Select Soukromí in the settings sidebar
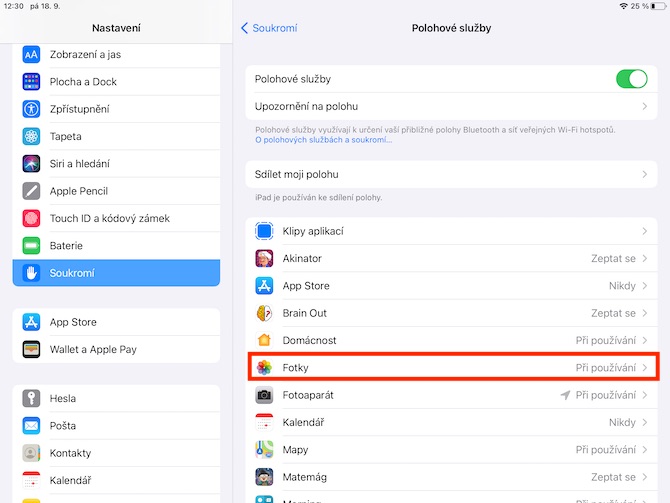The width and height of the screenshot is (670, 503). [116, 273]
